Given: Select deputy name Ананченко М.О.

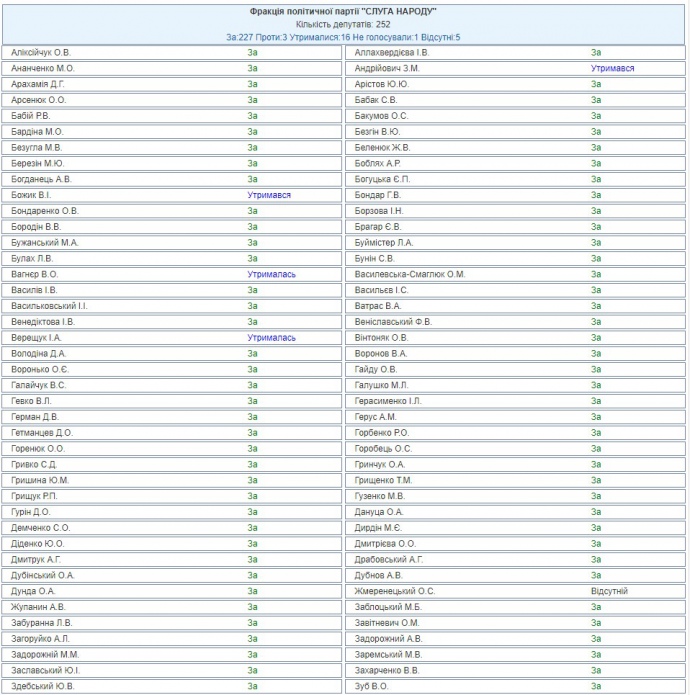Looking at the screenshot, I should pos(43,68).
